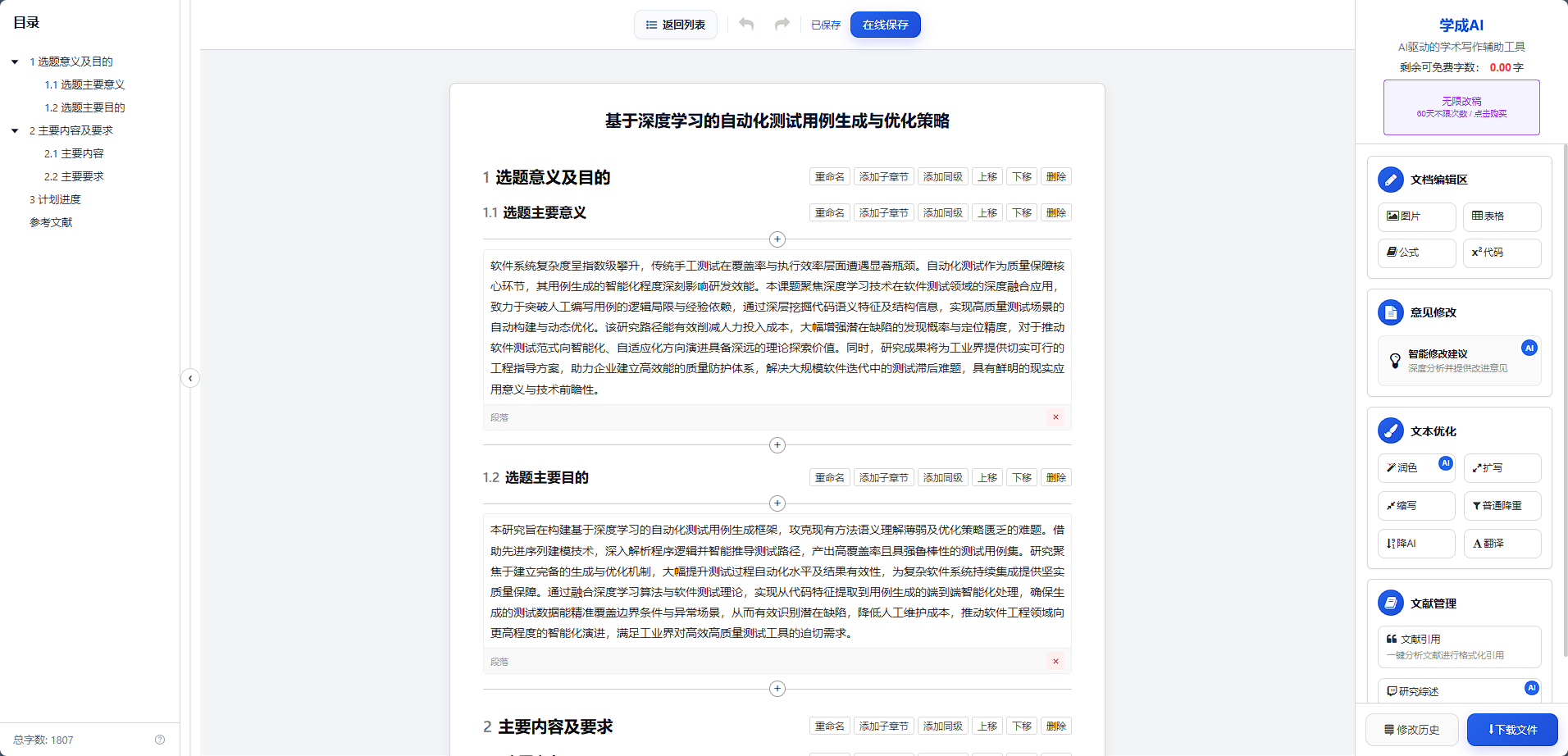Go to 3 计划进度 in outline
1568x756 pixels.
click(55, 199)
